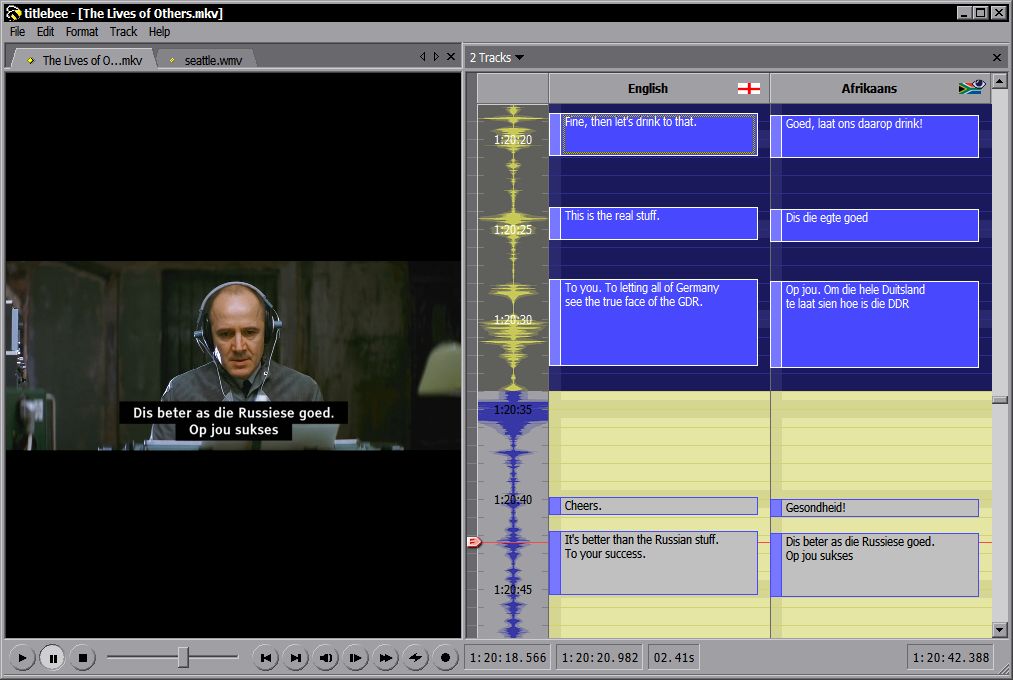Image resolution: width=1013 pixels, height=680 pixels.
Task: Click the end time field 1:20:20.982
Action: pos(600,657)
